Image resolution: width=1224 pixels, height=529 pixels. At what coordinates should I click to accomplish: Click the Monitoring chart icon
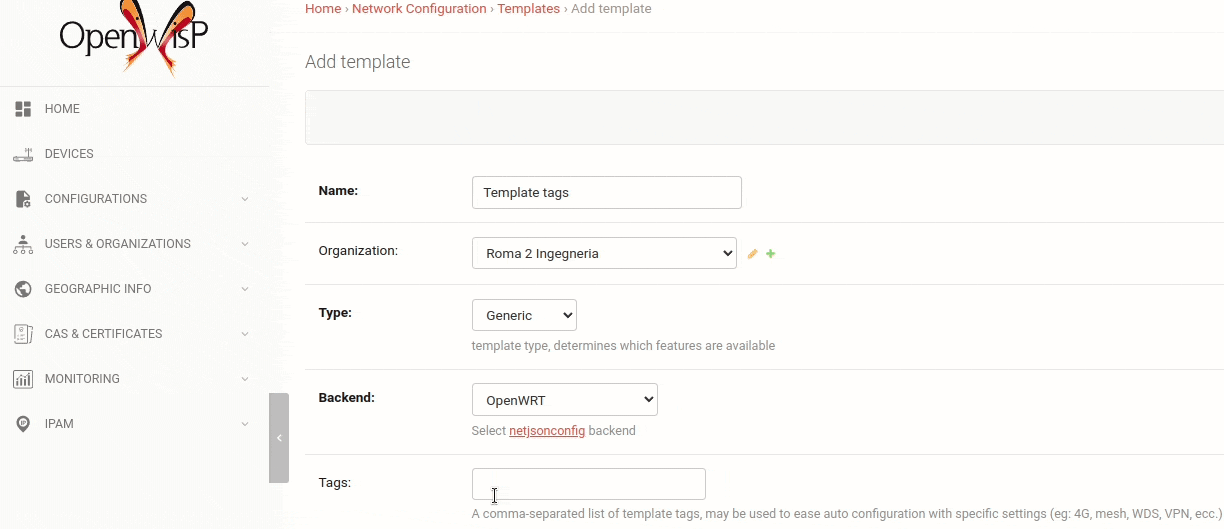point(23,379)
